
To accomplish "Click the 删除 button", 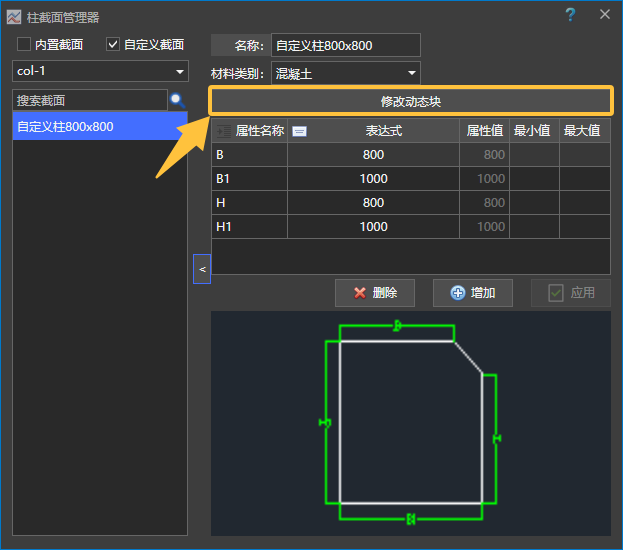I will 375,293.
